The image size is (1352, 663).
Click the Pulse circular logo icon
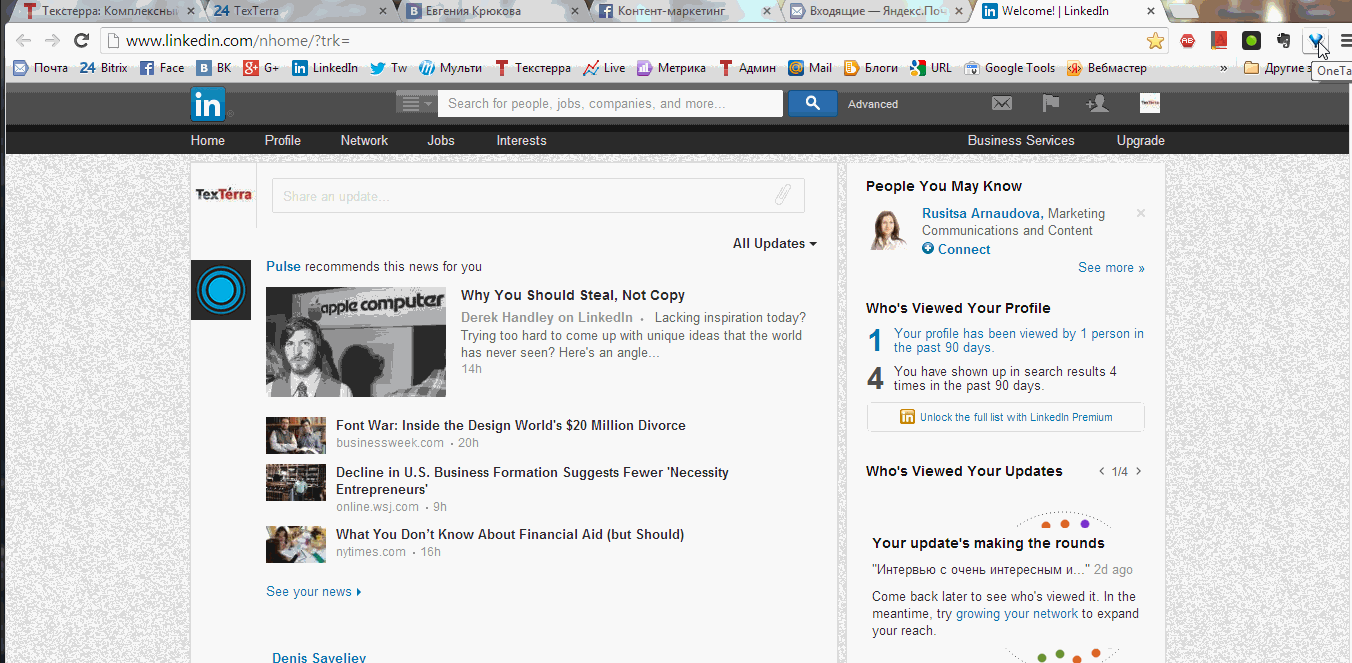(221, 290)
